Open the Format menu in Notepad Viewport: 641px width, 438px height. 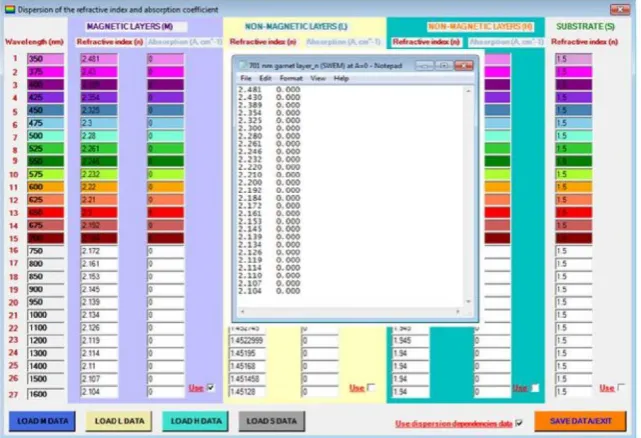291,78
